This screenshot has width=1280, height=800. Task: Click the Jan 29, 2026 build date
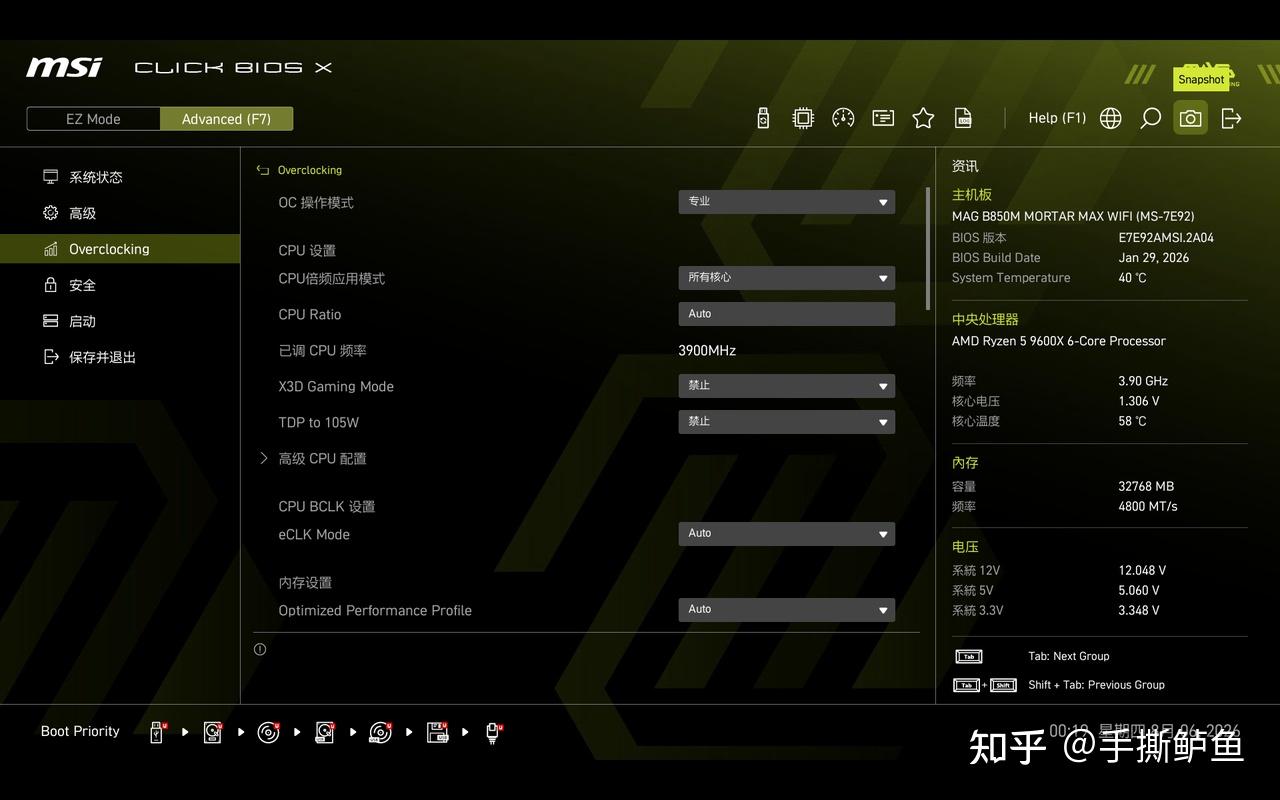click(1154, 258)
